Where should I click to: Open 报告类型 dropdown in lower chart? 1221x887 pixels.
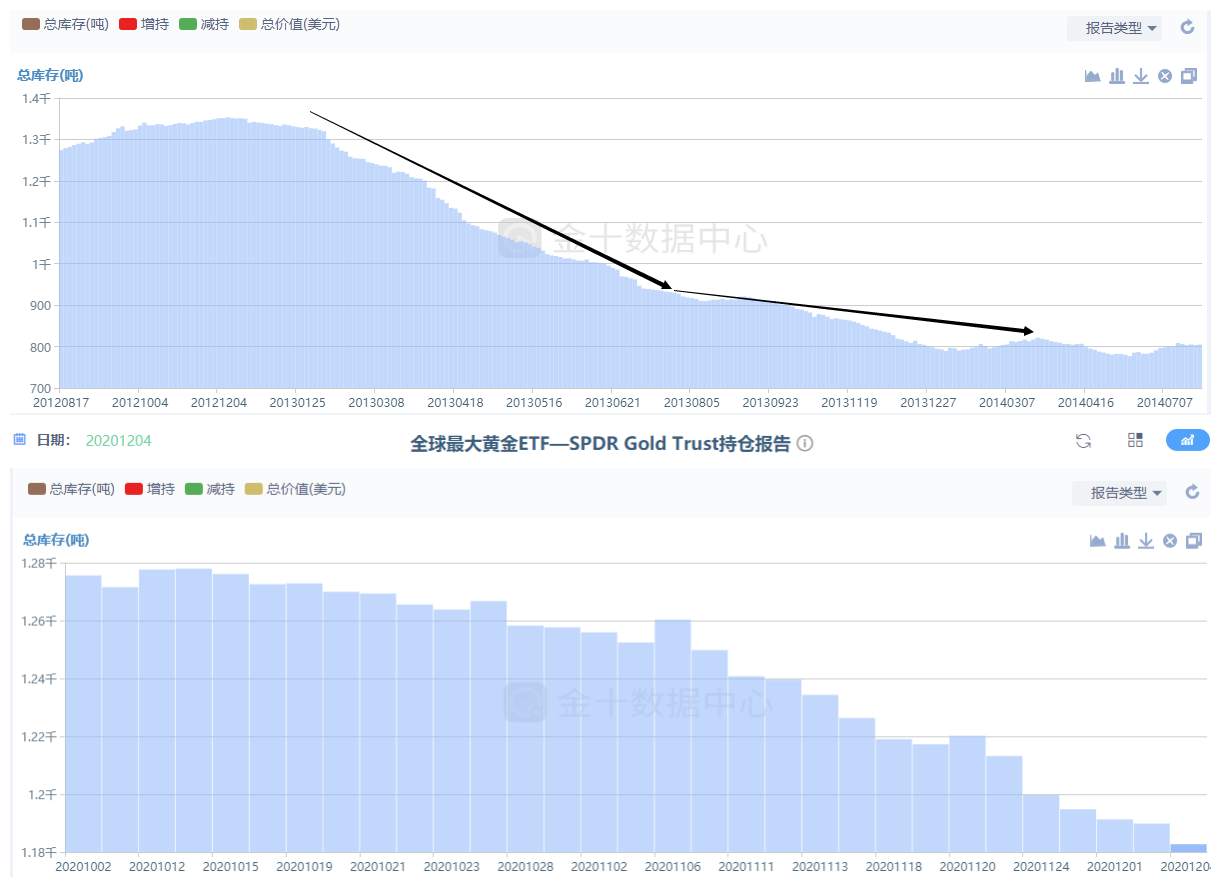(x=1119, y=493)
